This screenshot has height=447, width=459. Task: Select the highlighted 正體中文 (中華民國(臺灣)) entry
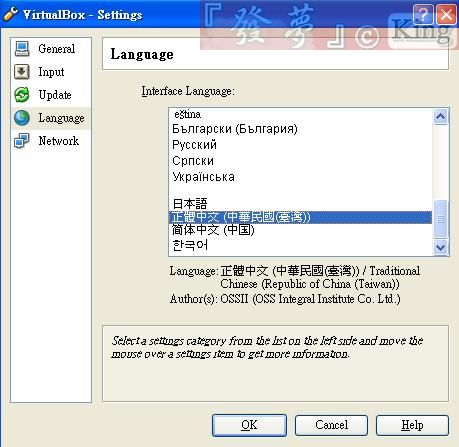300,217
